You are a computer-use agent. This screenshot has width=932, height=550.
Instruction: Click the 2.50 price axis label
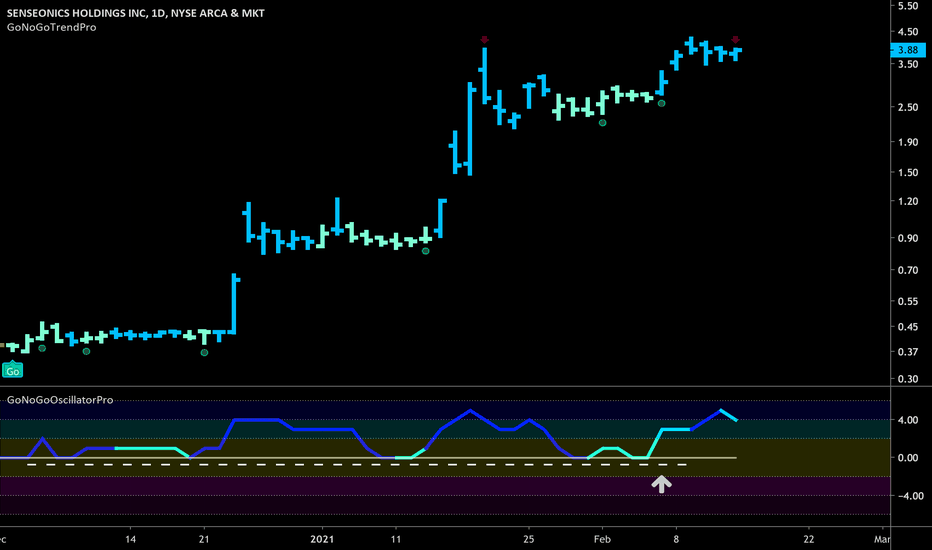(908, 107)
